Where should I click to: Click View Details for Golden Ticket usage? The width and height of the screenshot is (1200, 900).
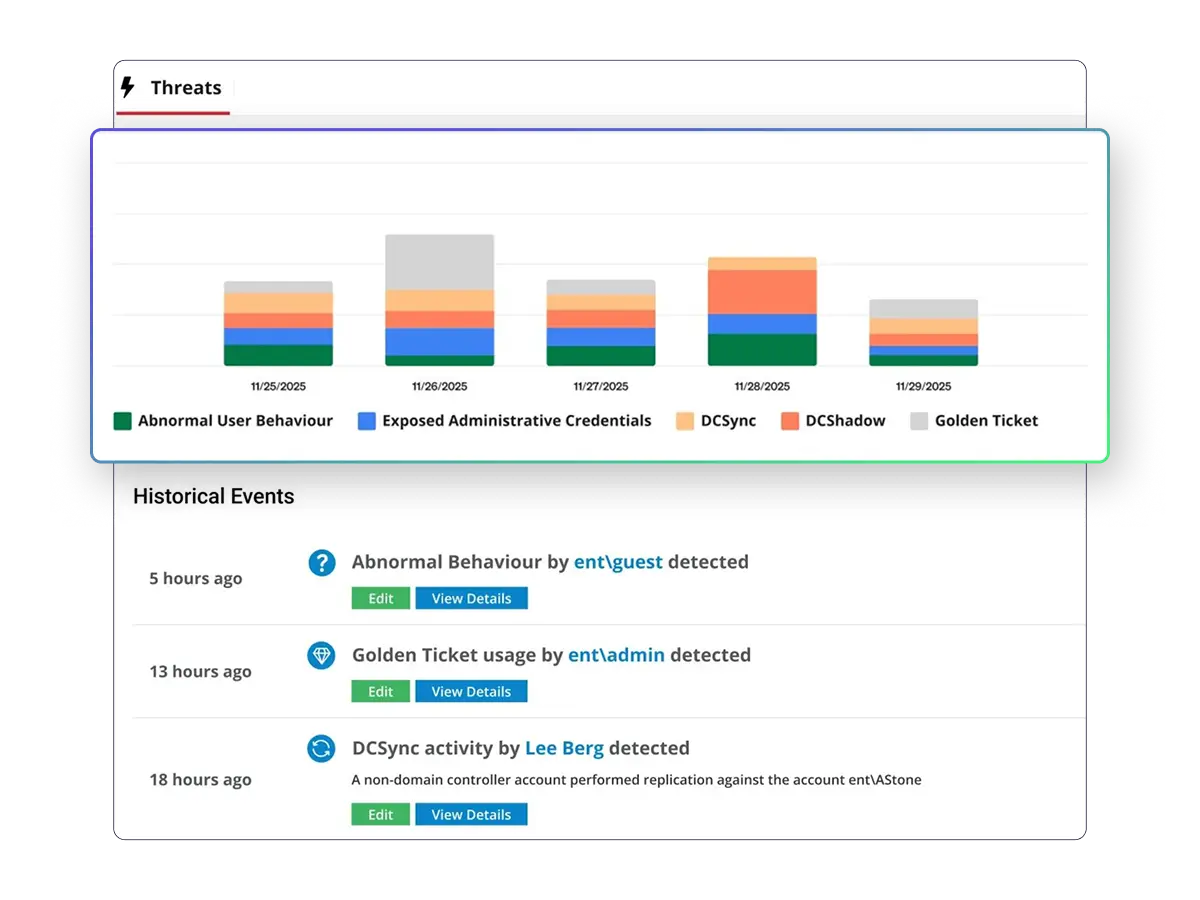click(x=471, y=690)
